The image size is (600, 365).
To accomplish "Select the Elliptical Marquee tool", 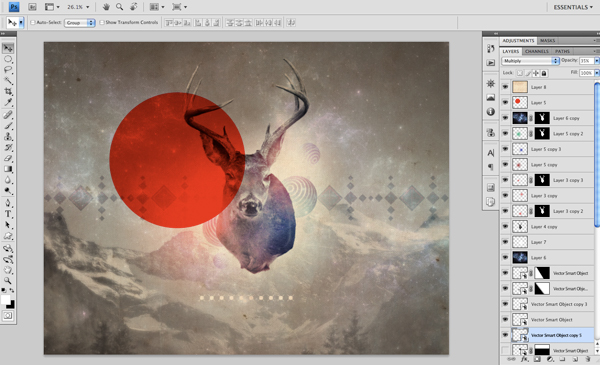I will (8, 59).
